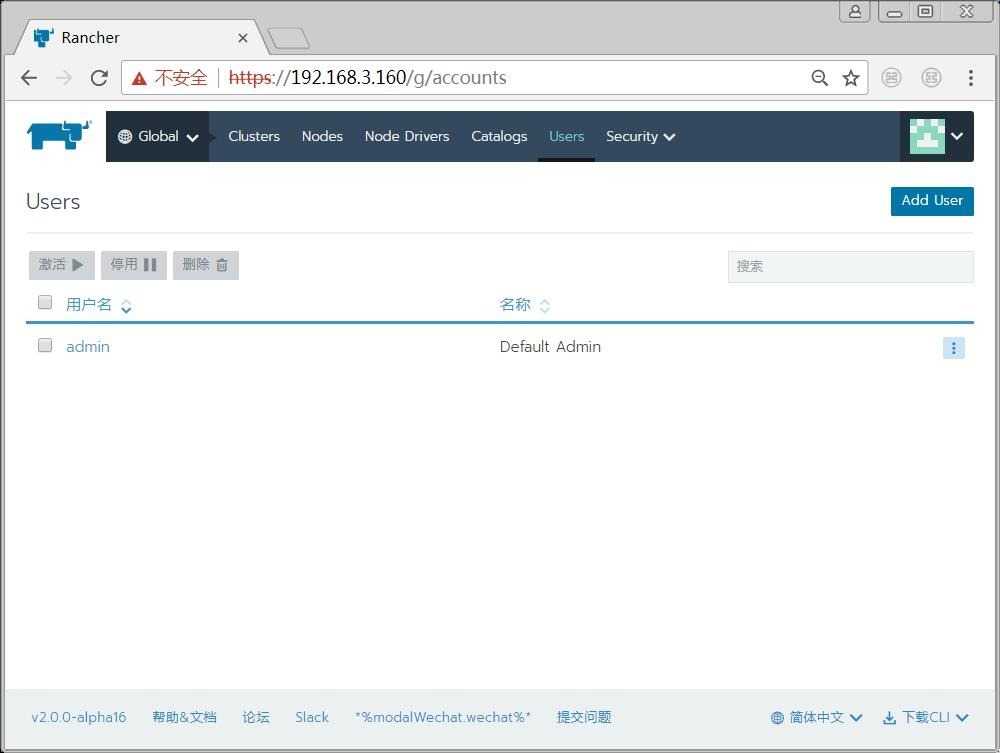Focus the 搜索 search field

[851, 267]
